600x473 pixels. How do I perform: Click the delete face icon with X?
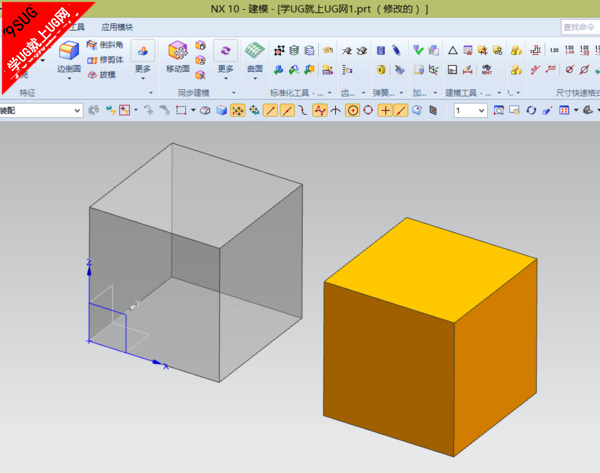coord(201,75)
